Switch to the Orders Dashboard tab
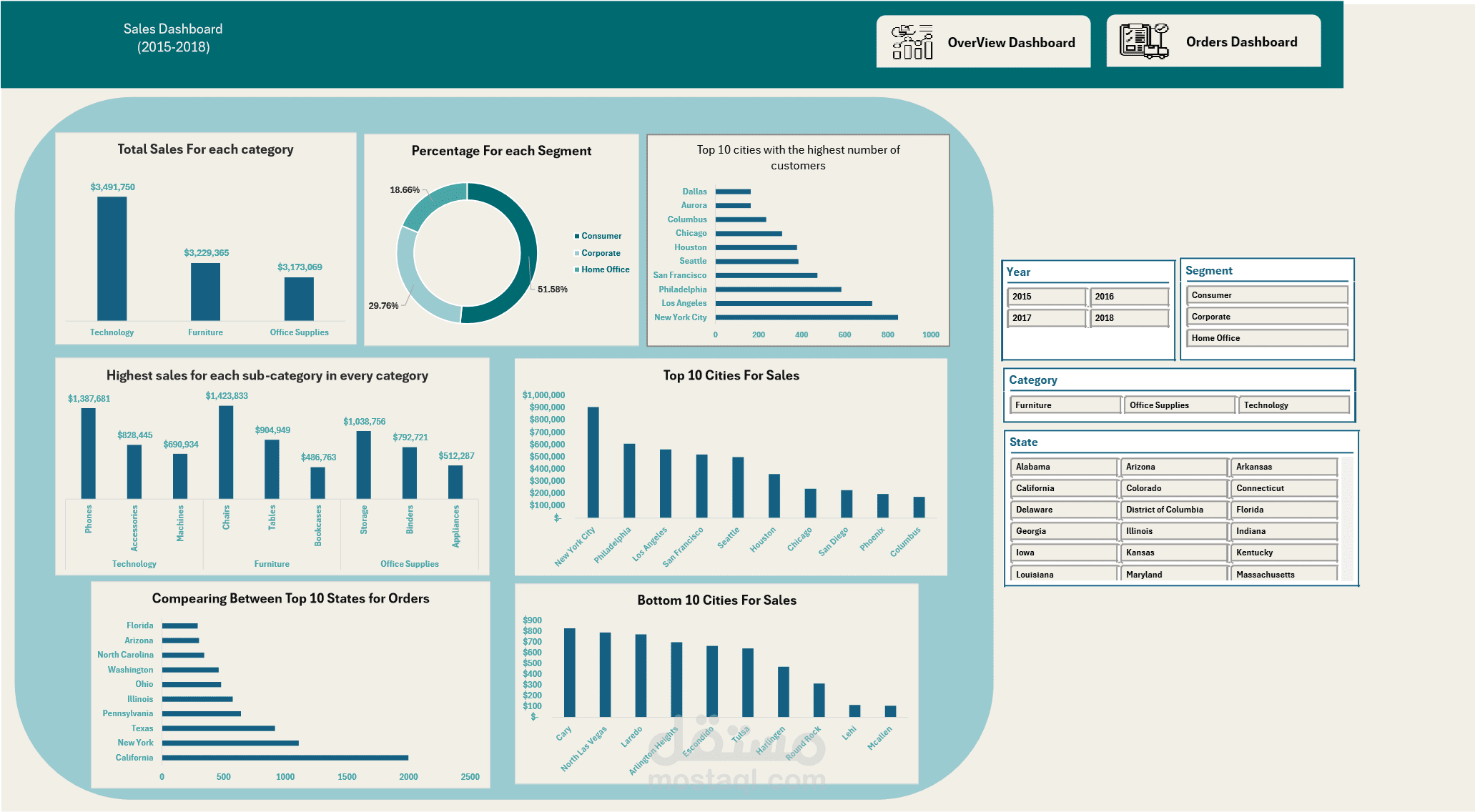 tap(1240, 42)
